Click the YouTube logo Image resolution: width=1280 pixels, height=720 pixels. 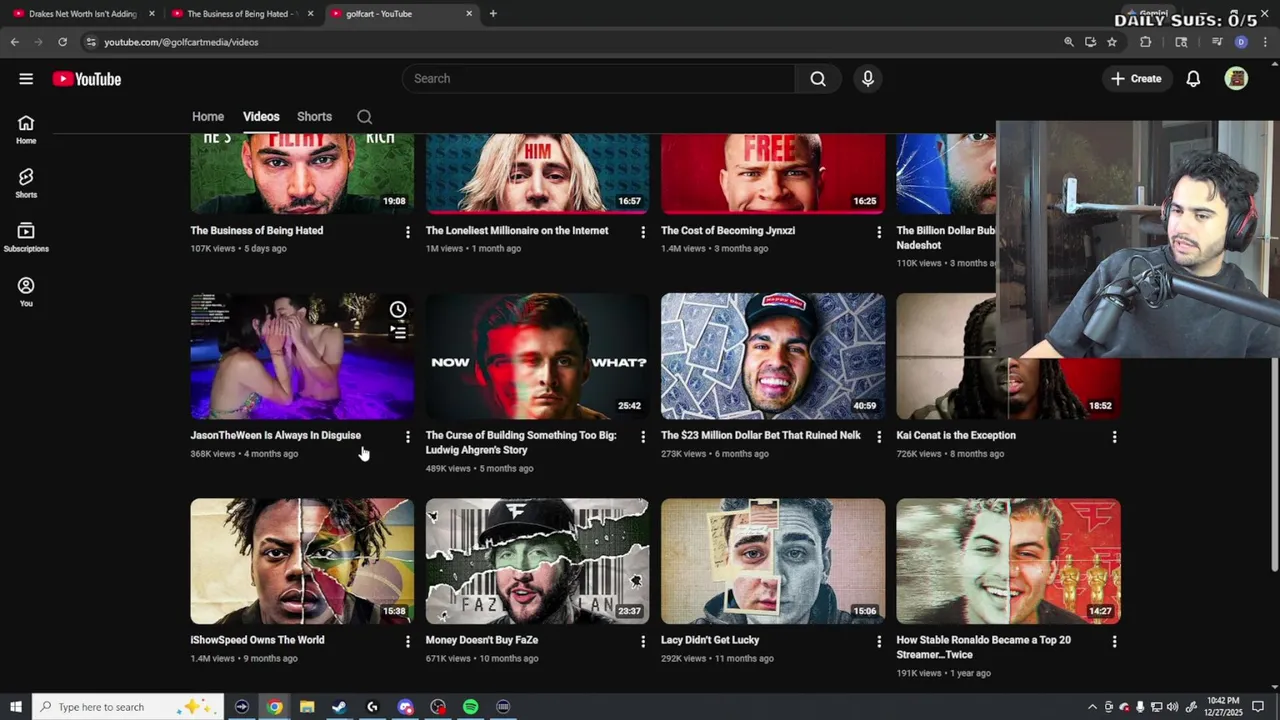(87, 79)
